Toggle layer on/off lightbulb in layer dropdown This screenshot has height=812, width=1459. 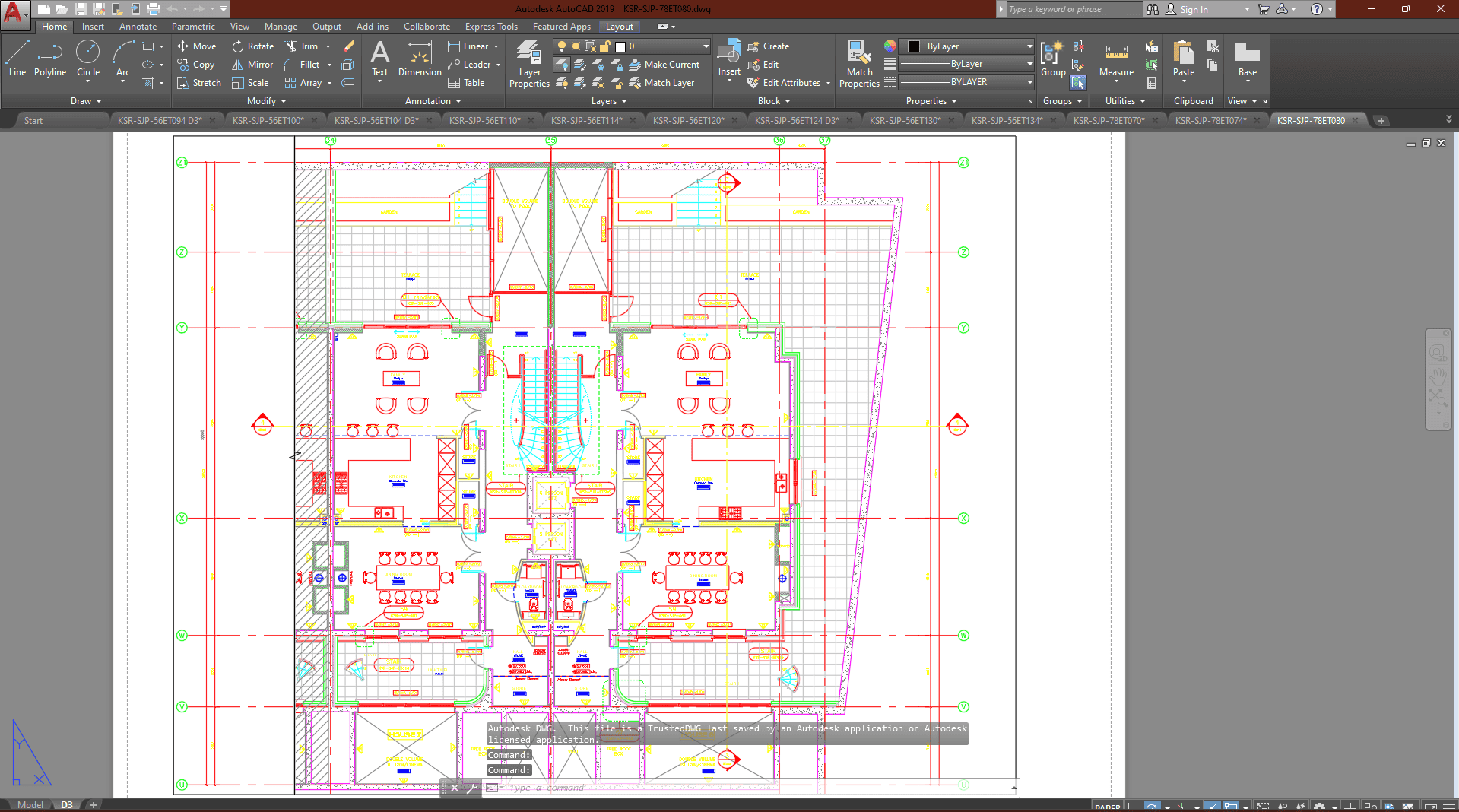click(x=562, y=46)
